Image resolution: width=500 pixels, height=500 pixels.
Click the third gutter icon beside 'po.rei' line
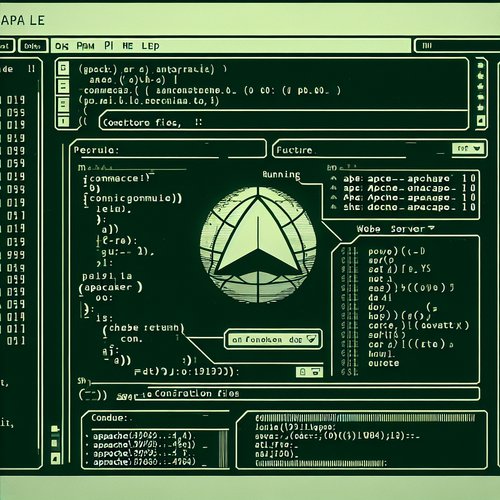click(63, 104)
